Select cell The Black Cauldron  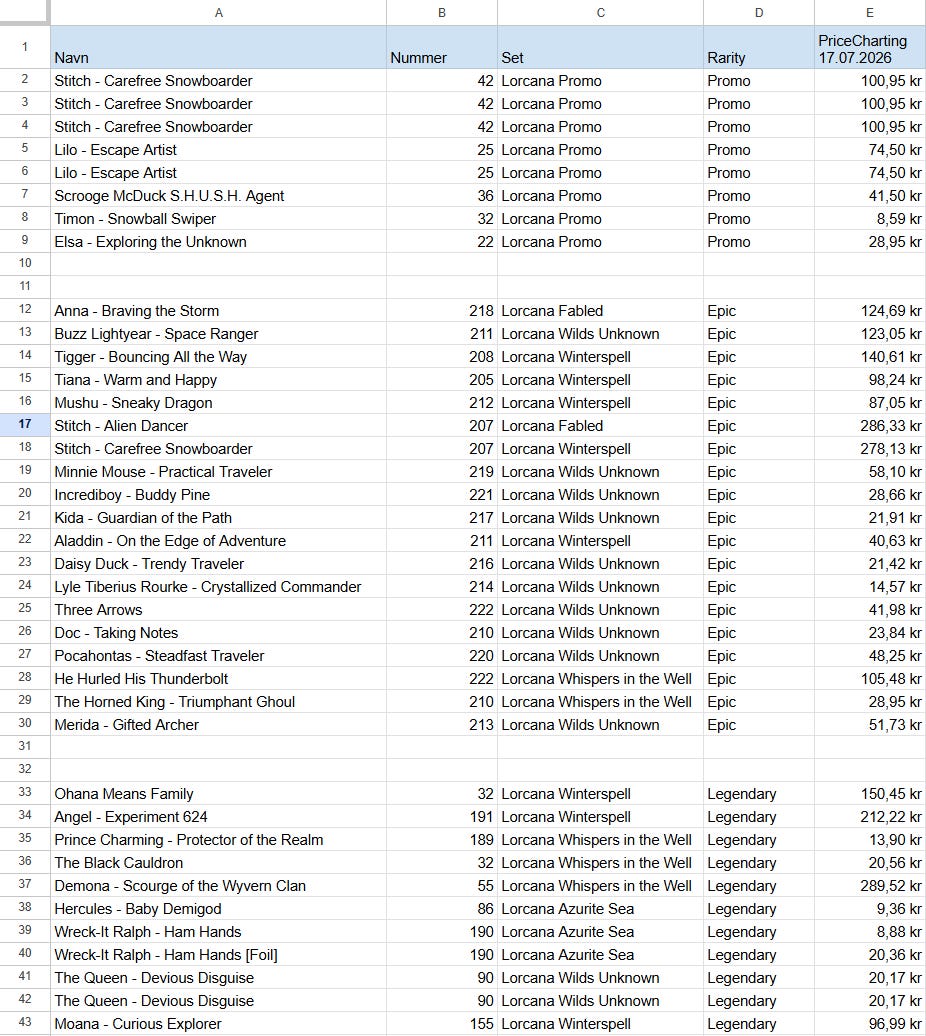tap(219, 863)
